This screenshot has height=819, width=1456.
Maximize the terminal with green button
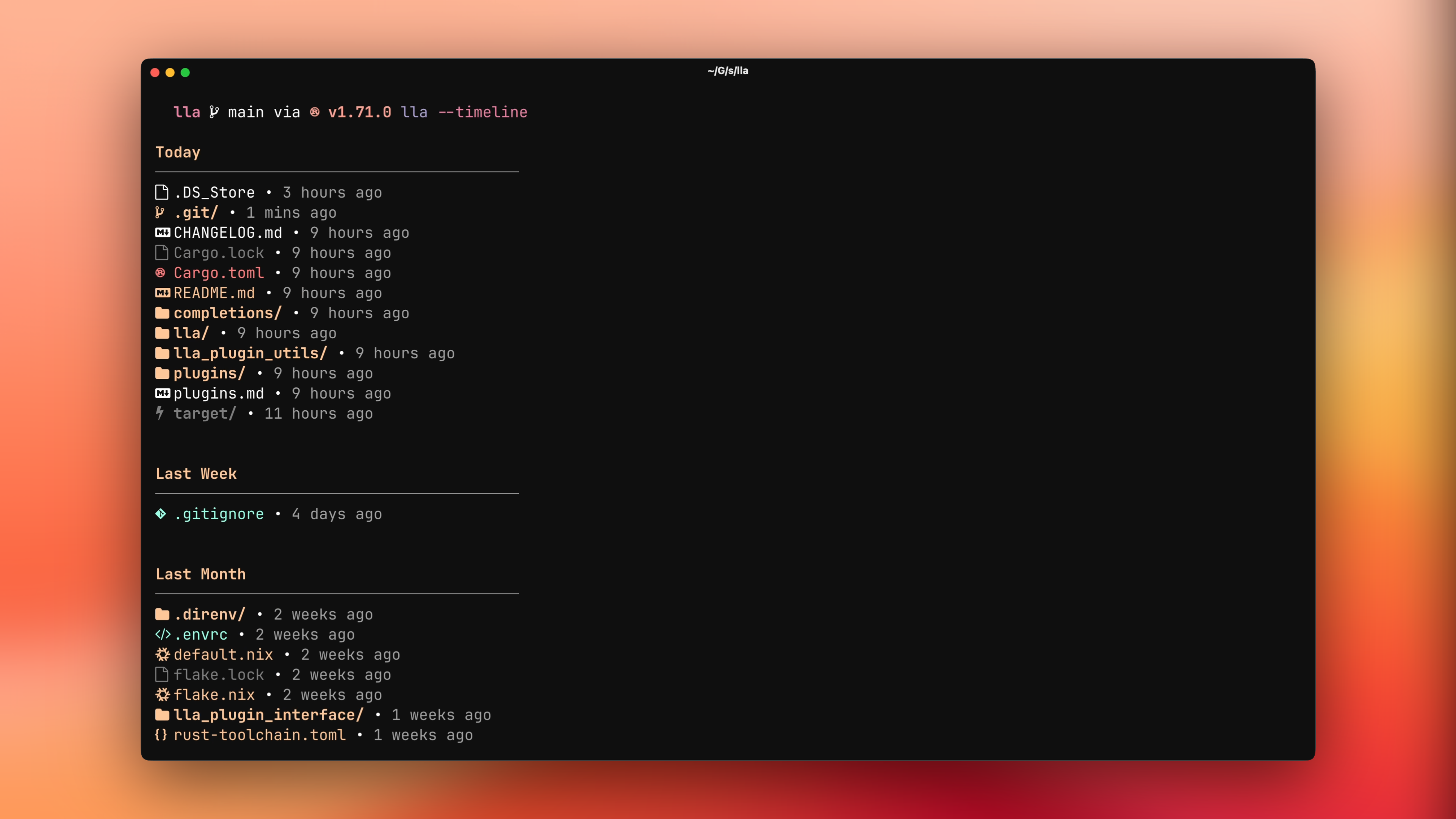point(185,72)
